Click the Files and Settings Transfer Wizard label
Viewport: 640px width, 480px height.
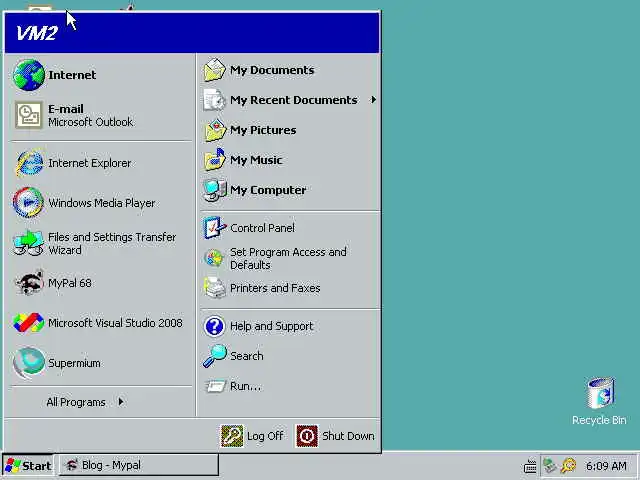pyautogui.click(x=112, y=243)
